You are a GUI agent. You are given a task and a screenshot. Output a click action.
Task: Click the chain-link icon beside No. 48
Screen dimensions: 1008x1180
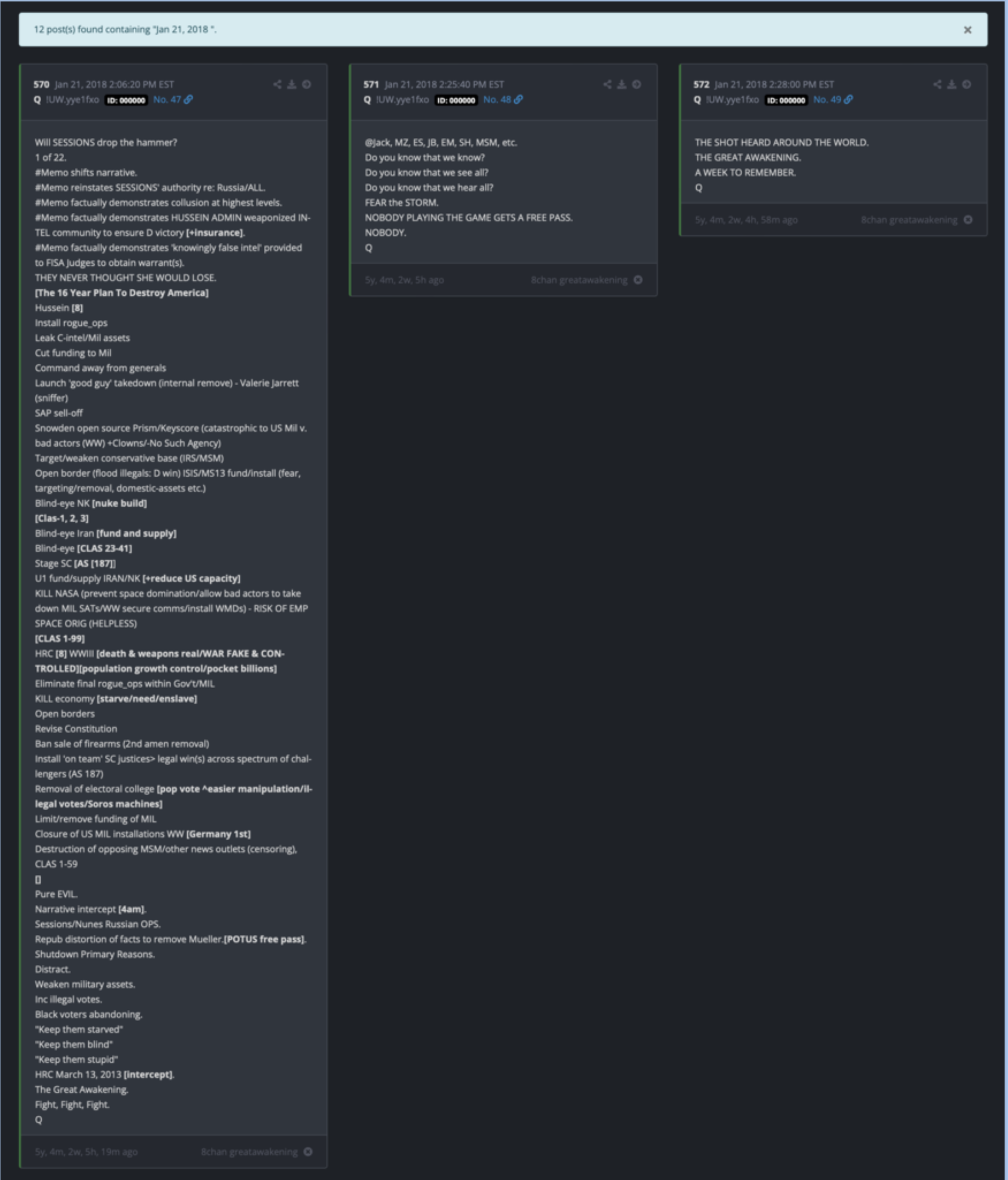point(519,100)
